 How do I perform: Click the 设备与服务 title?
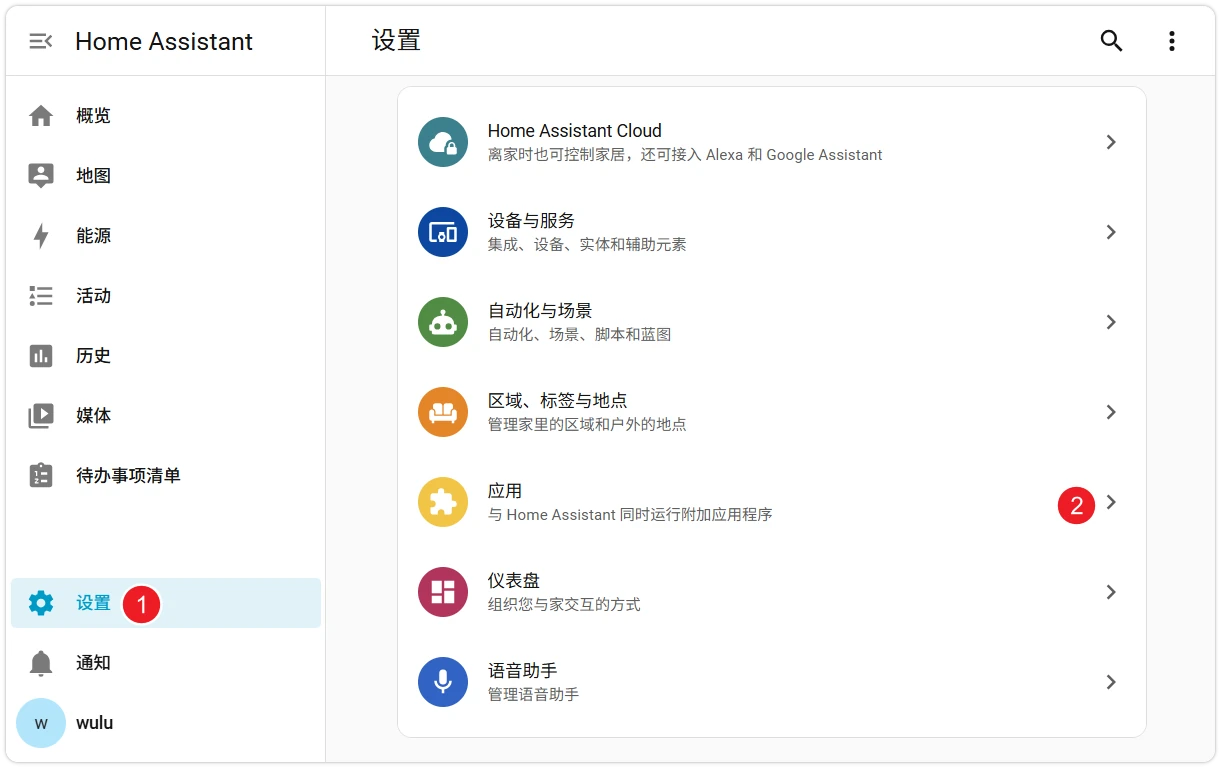531,221
